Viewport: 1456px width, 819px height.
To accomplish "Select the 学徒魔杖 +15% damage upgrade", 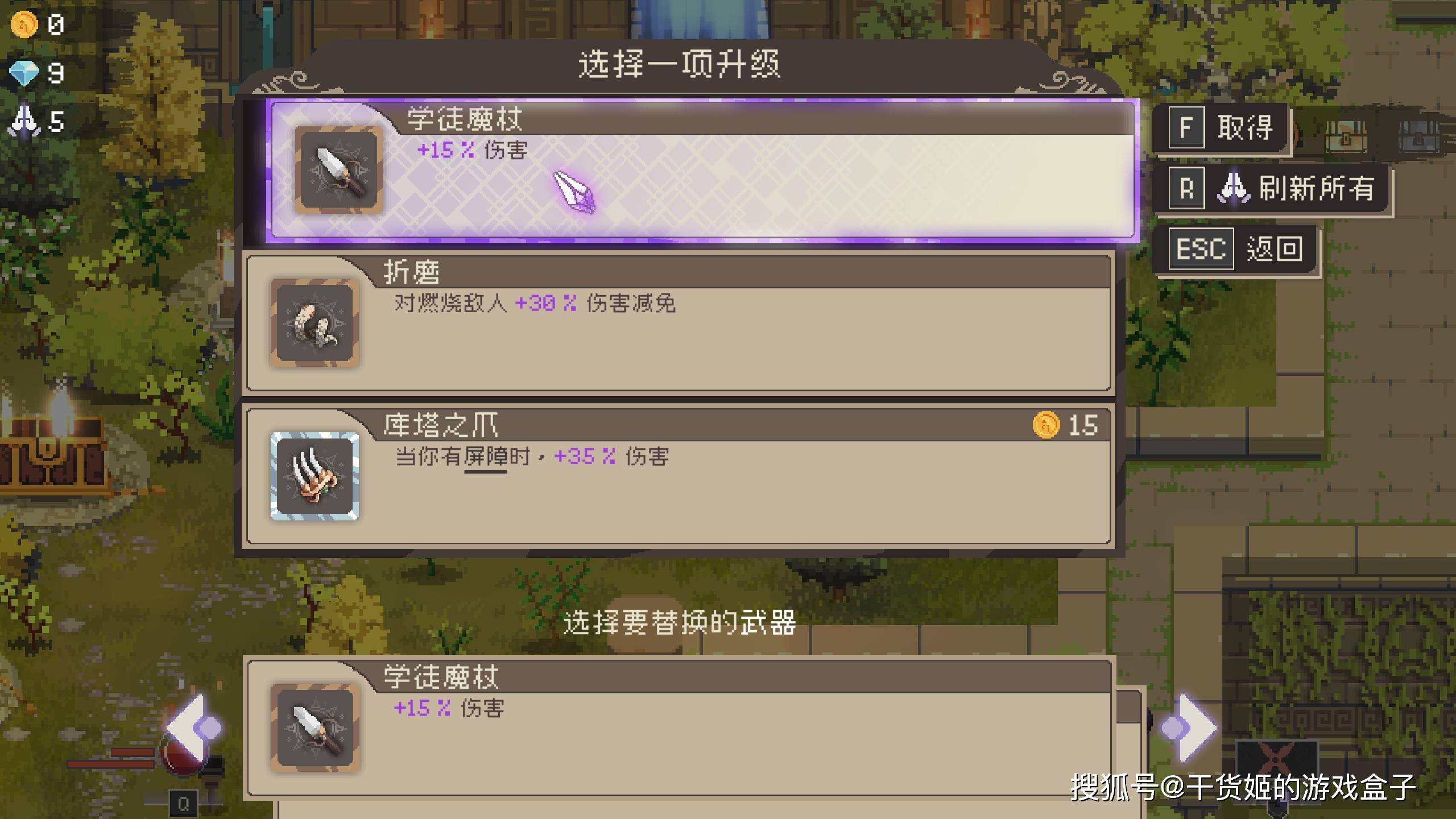I will pyautogui.click(x=703, y=170).
